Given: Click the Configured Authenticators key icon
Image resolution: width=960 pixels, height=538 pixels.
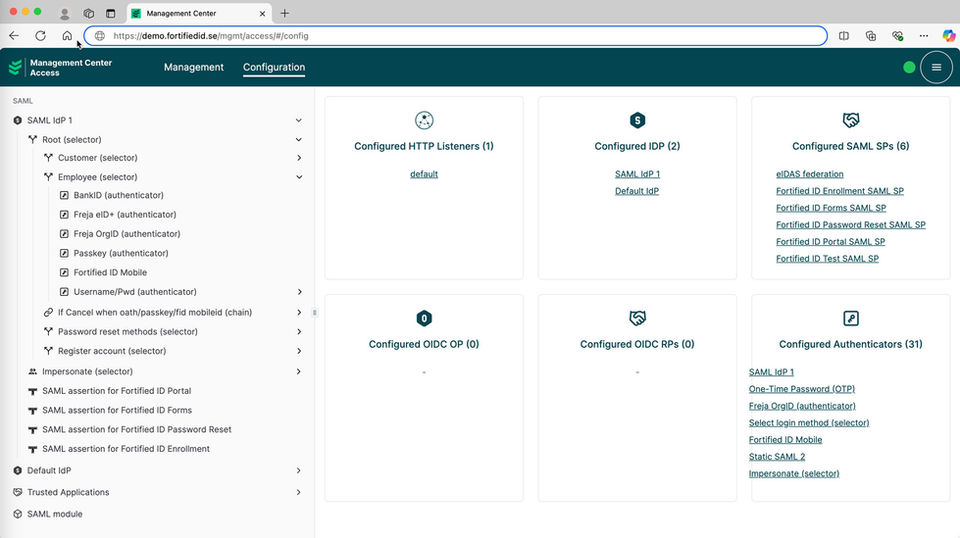Looking at the screenshot, I should (850, 318).
